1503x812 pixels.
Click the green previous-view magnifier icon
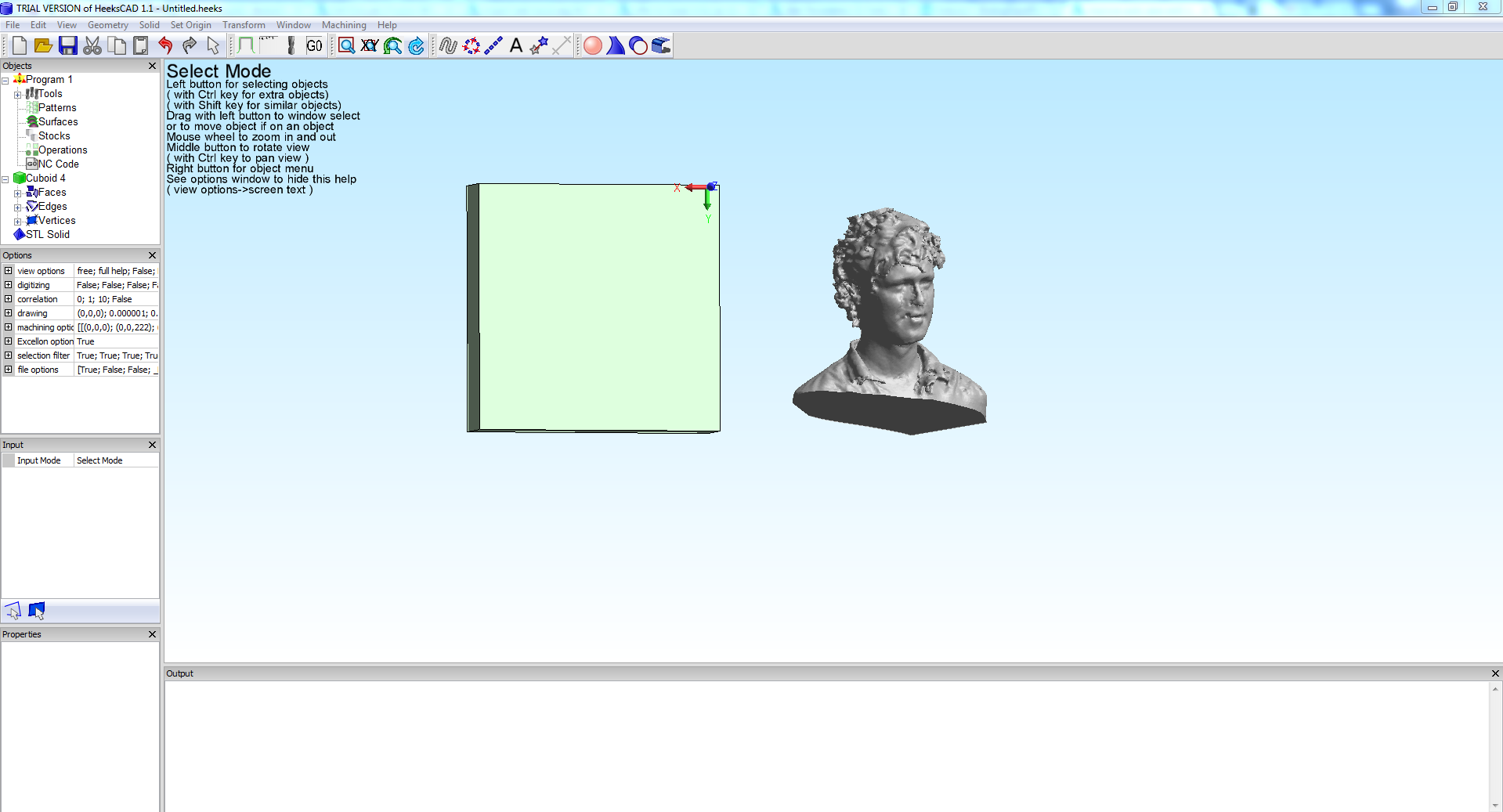click(x=393, y=46)
